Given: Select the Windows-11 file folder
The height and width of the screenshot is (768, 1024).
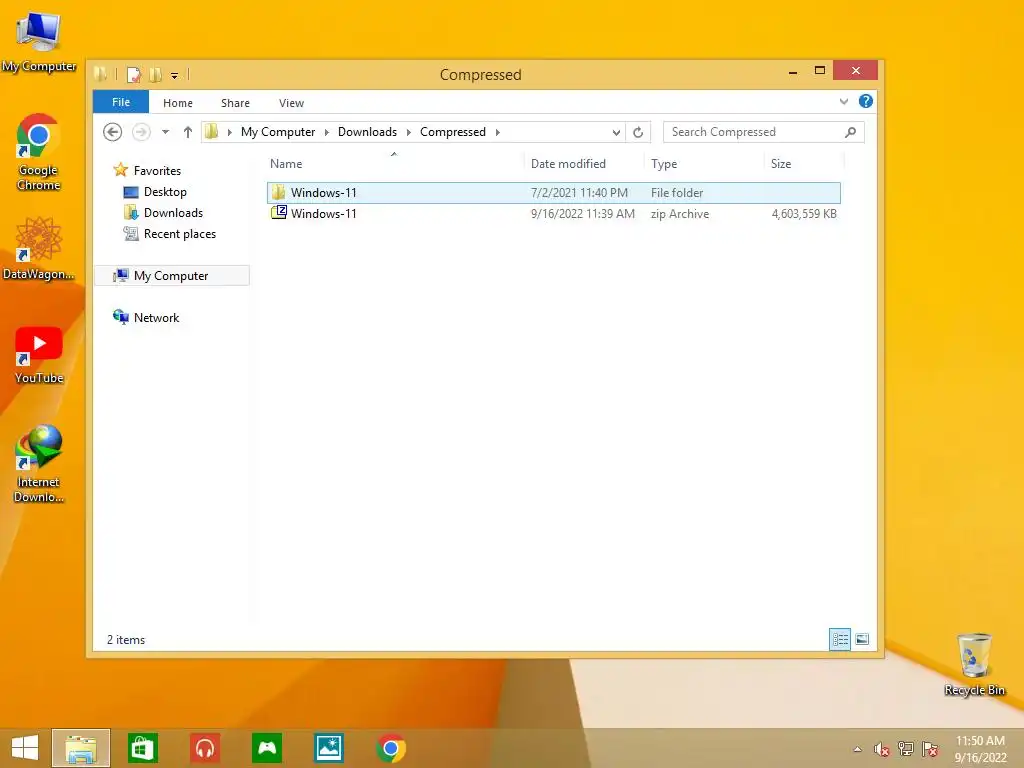Looking at the screenshot, I should point(554,193).
